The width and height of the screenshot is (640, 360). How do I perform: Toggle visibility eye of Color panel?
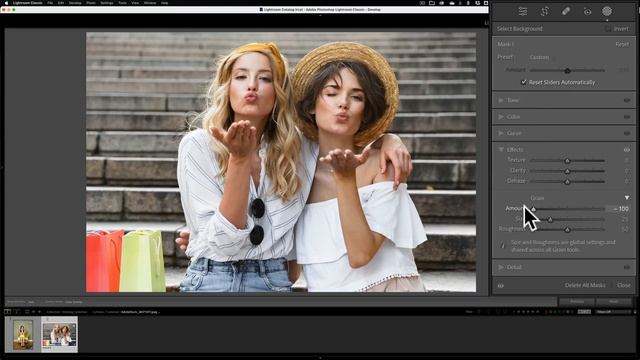tap(627, 117)
